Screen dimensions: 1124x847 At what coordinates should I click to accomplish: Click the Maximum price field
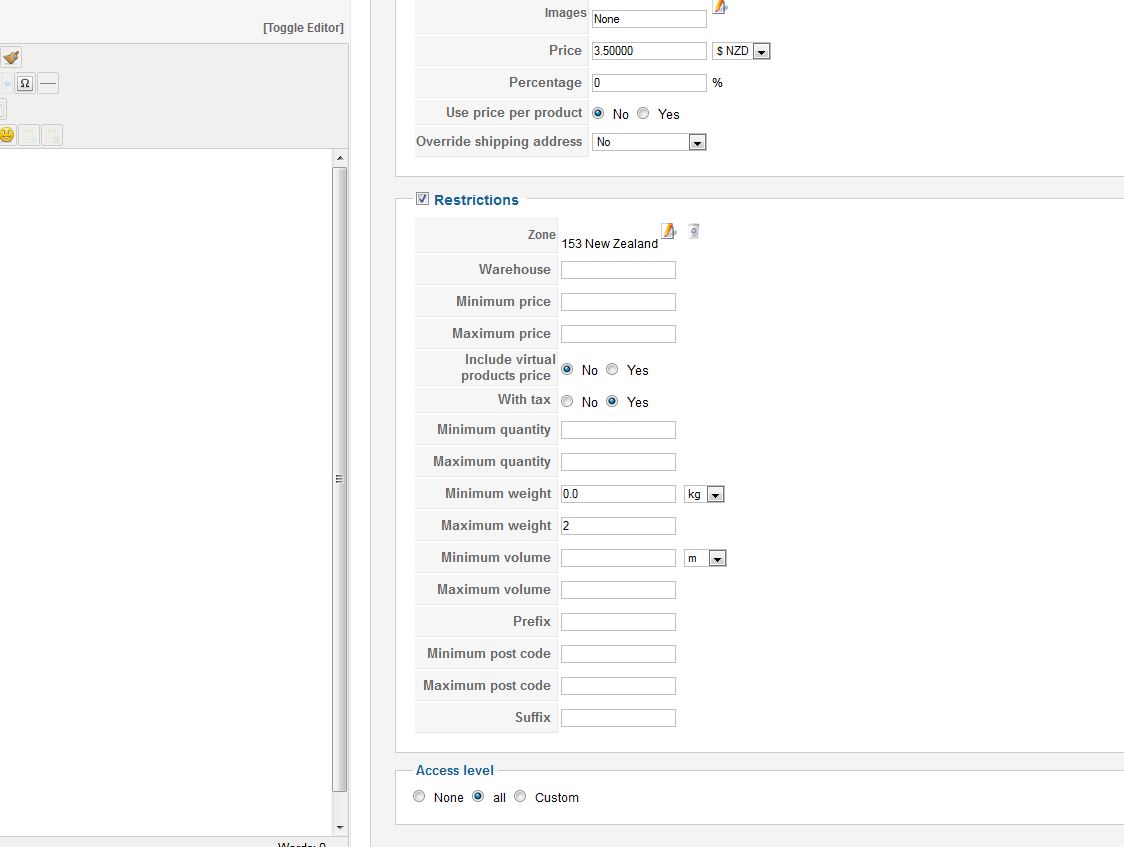tap(618, 333)
